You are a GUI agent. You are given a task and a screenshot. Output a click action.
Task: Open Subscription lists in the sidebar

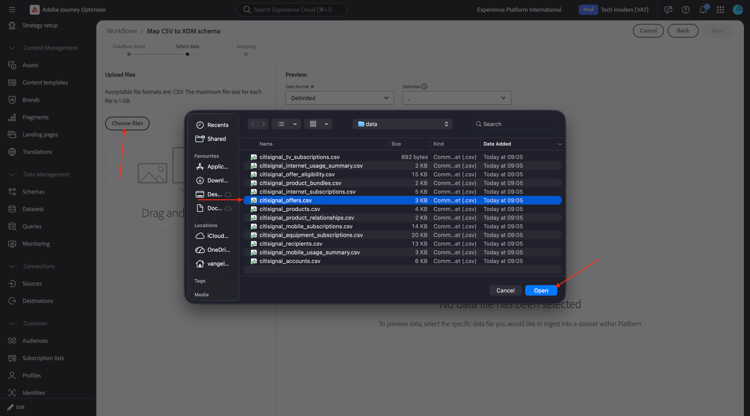43,358
